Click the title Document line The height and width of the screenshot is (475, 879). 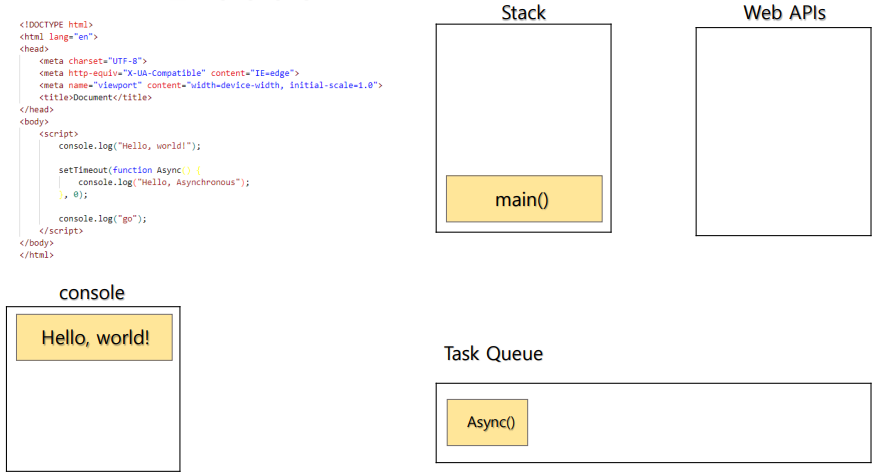coord(95,98)
